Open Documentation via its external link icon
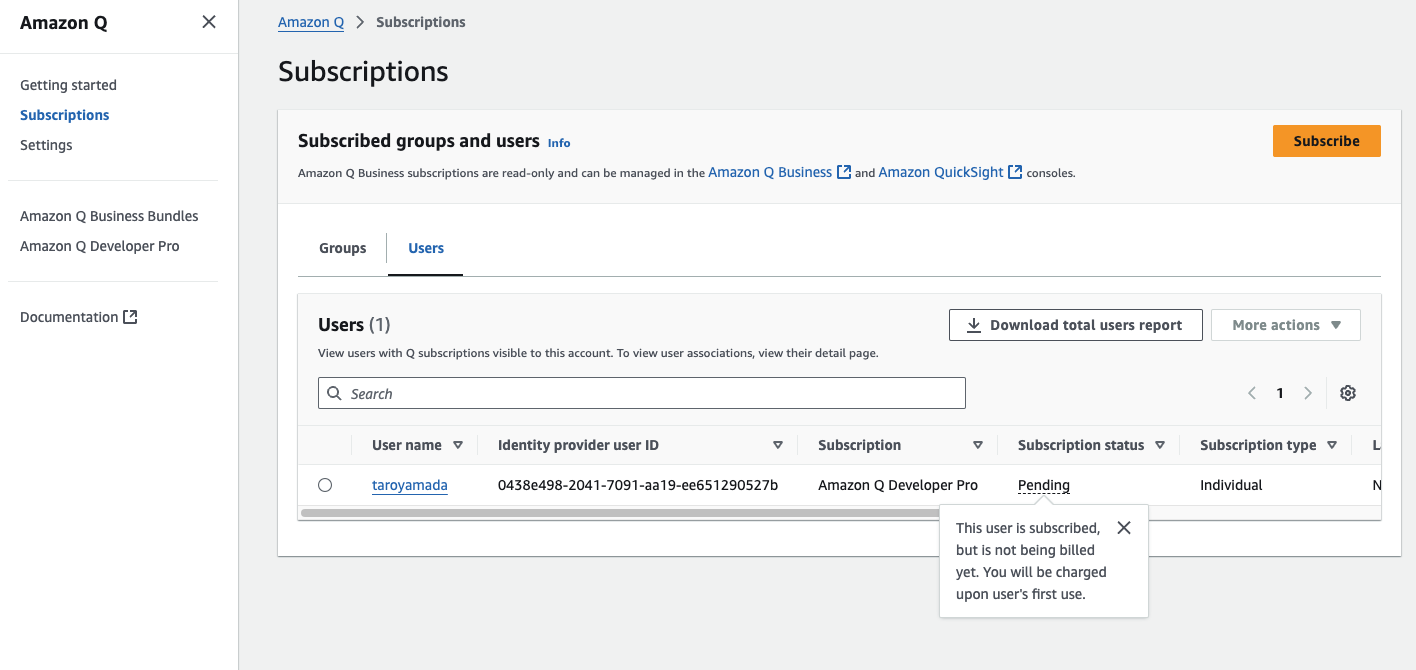The height and width of the screenshot is (670, 1416). pyautogui.click(x=131, y=316)
